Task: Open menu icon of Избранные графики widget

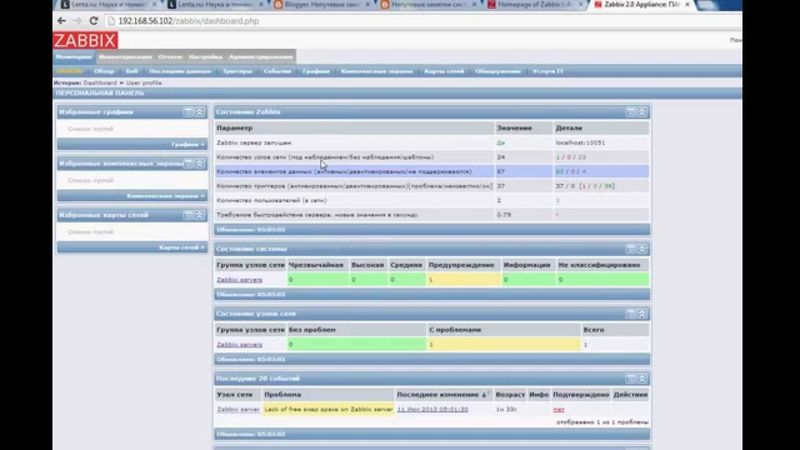Action: pyautogui.click(x=188, y=112)
